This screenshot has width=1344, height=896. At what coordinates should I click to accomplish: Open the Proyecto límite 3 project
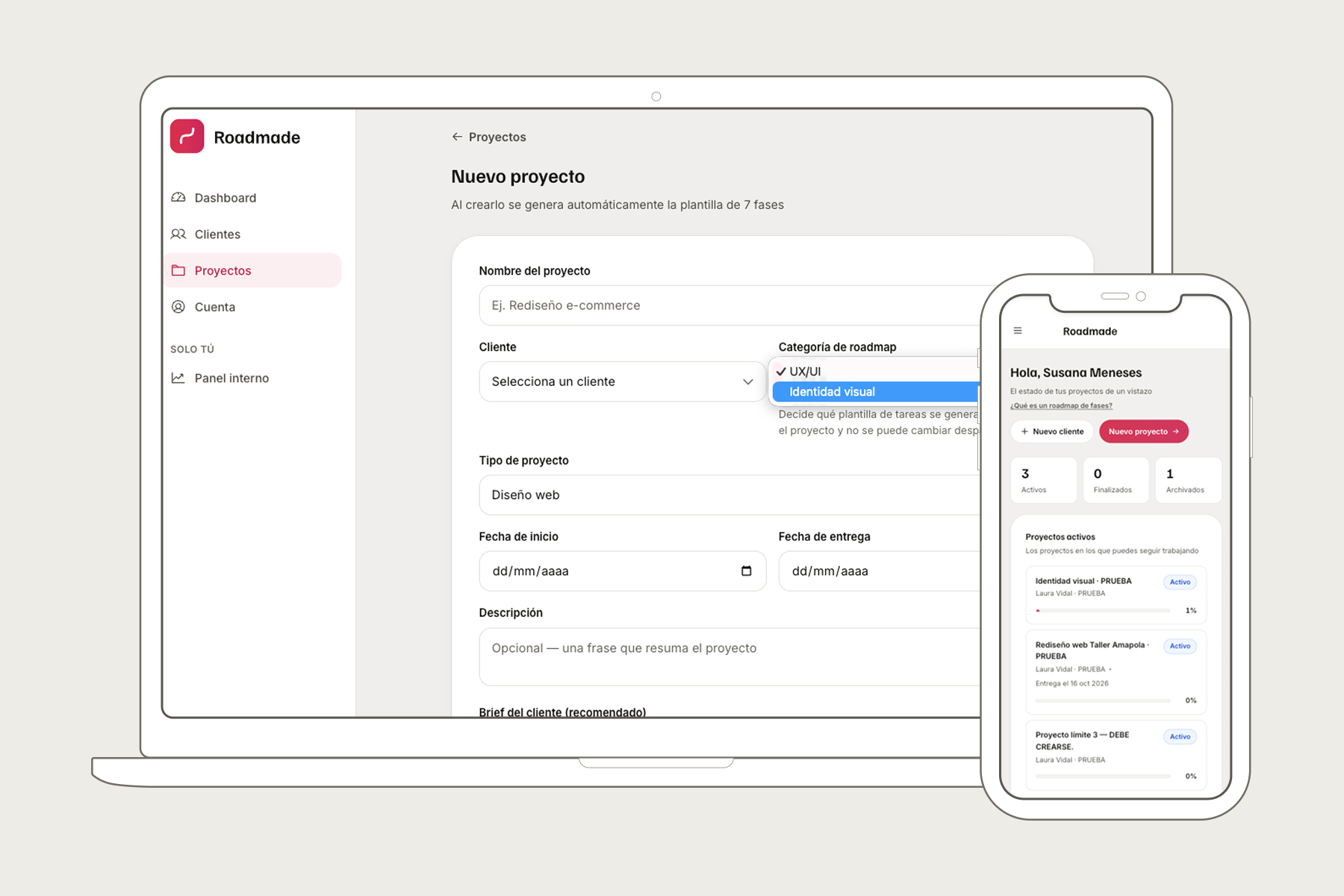point(1116,755)
